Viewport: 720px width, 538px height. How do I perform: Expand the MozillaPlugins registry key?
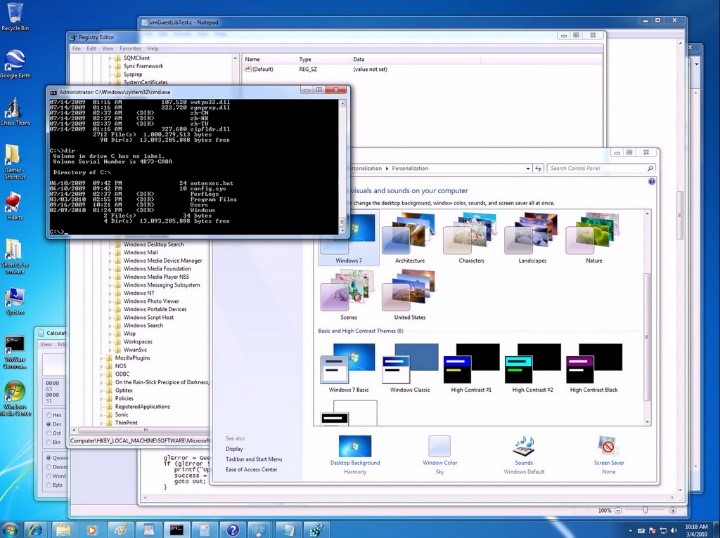point(102,358)
